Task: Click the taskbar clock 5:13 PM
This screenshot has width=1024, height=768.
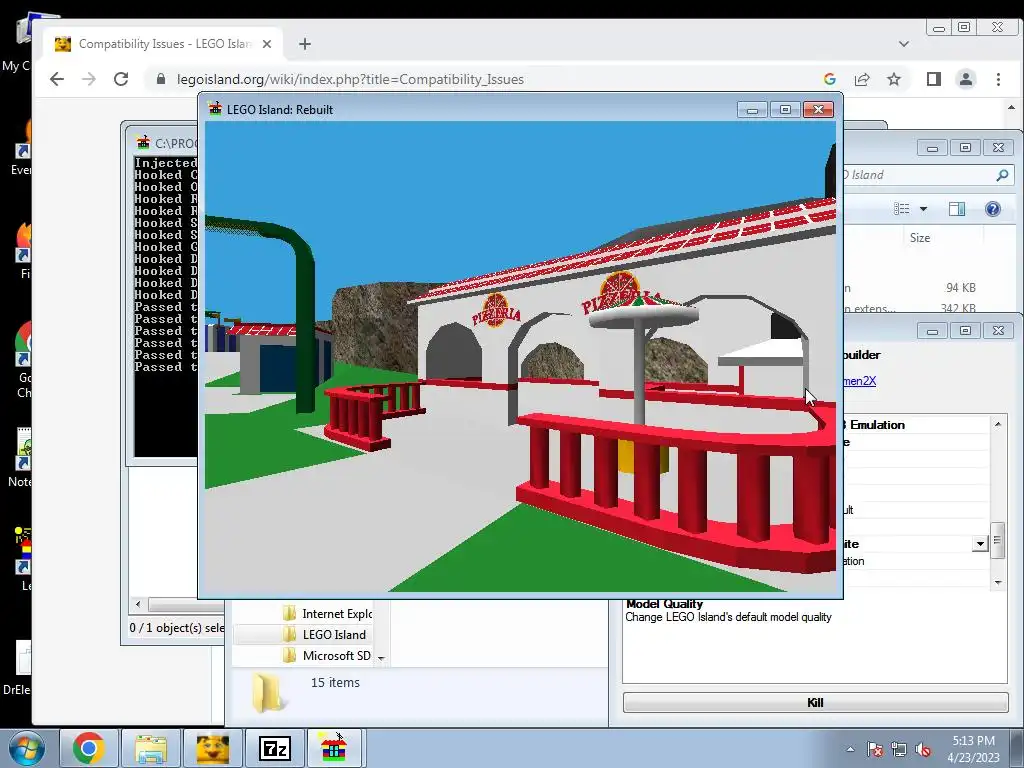Action: (973, 741)
